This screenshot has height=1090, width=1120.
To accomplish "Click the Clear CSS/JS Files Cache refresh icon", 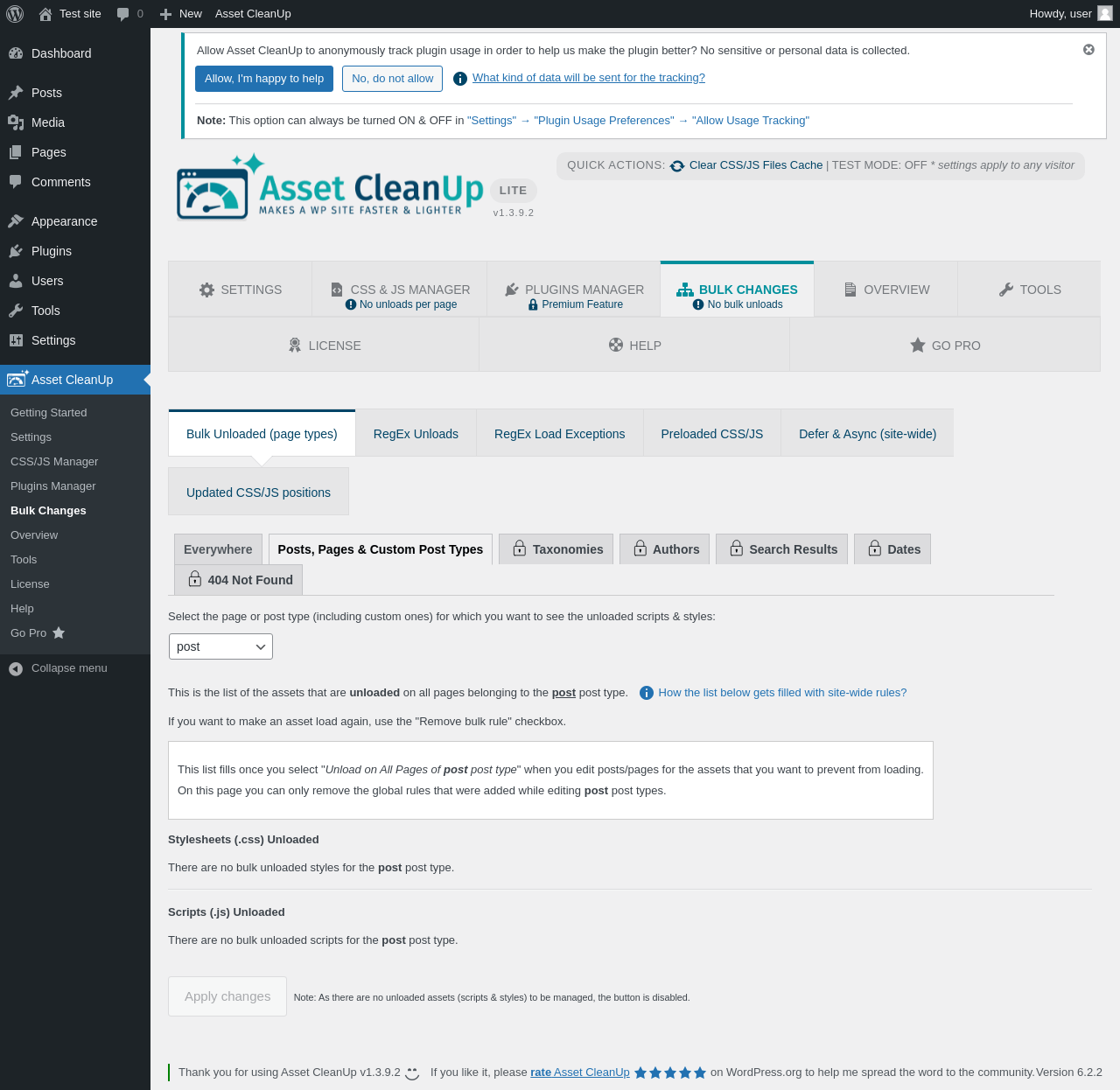I will click(677, 165).
